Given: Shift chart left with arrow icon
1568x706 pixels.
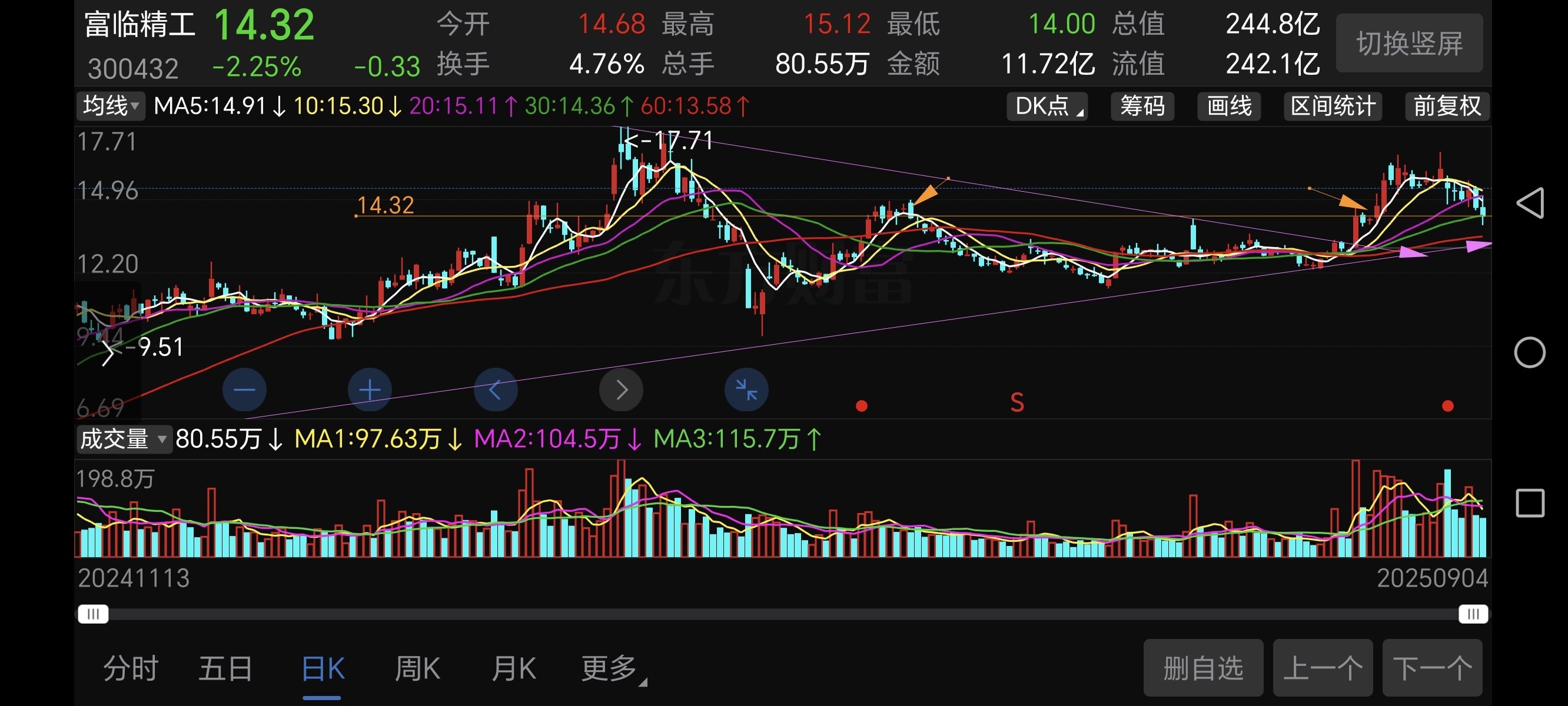Looking at the screenshot, I should pos(496,389).
